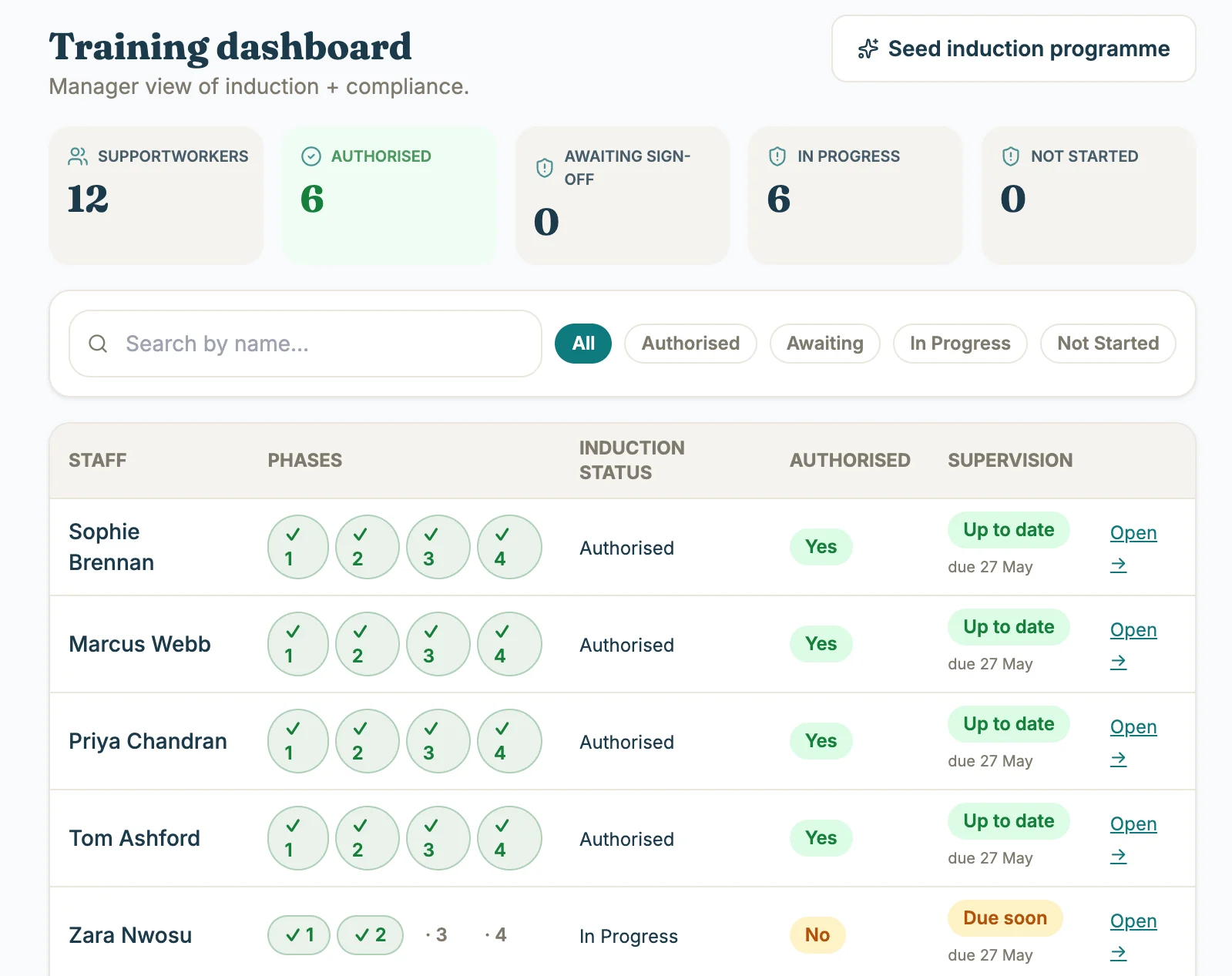
Task: Filter staff by Authorised
Action: click(x=690, y=344)
